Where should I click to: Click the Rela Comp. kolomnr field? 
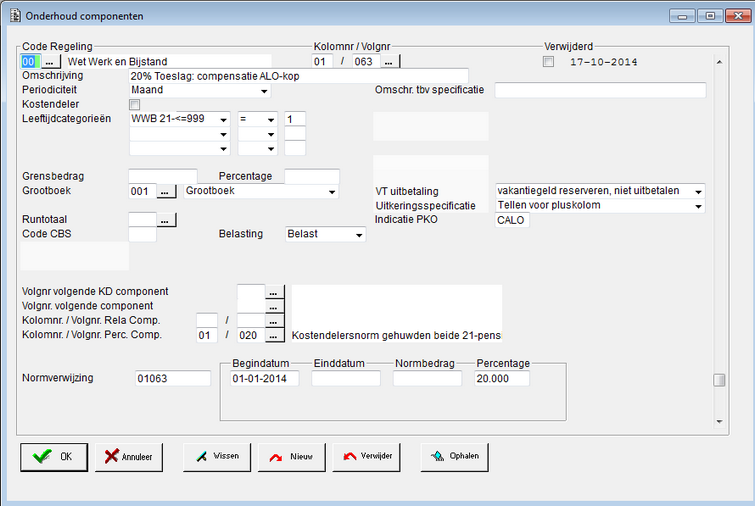tap(207, 321)
